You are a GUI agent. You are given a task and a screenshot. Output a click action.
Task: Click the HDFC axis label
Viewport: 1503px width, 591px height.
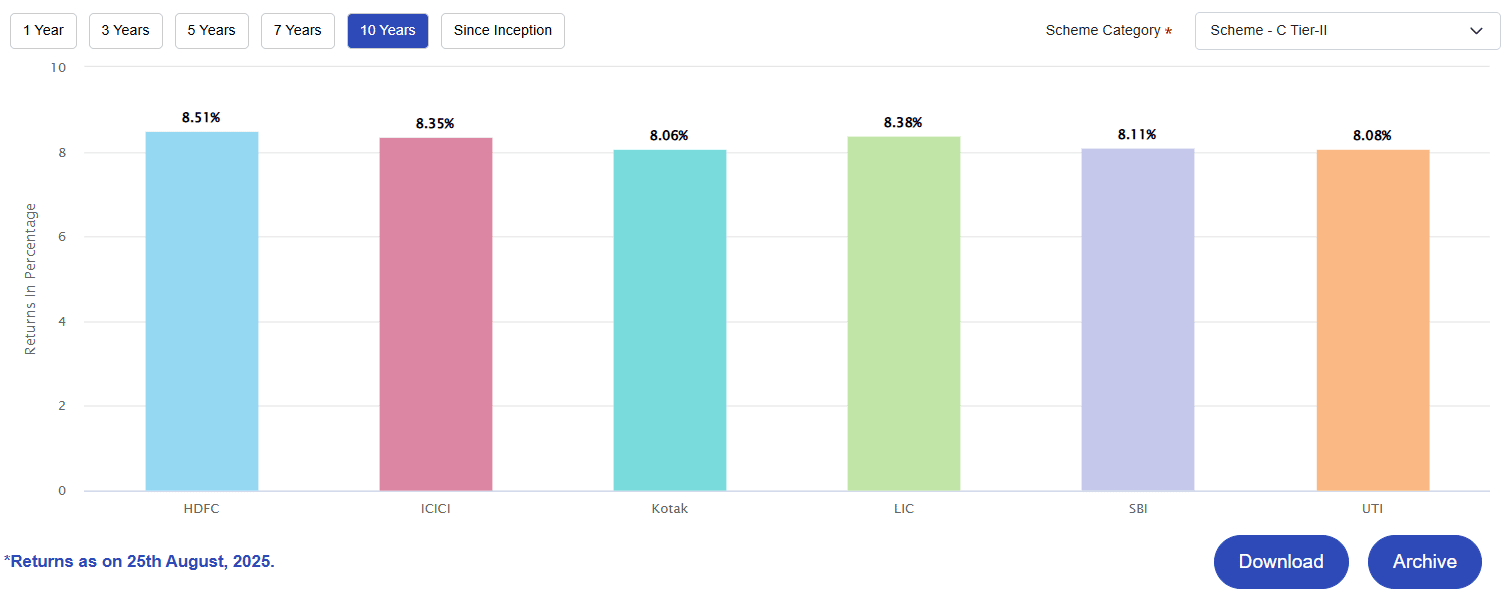pyautogui.click(x=201, y=509)
